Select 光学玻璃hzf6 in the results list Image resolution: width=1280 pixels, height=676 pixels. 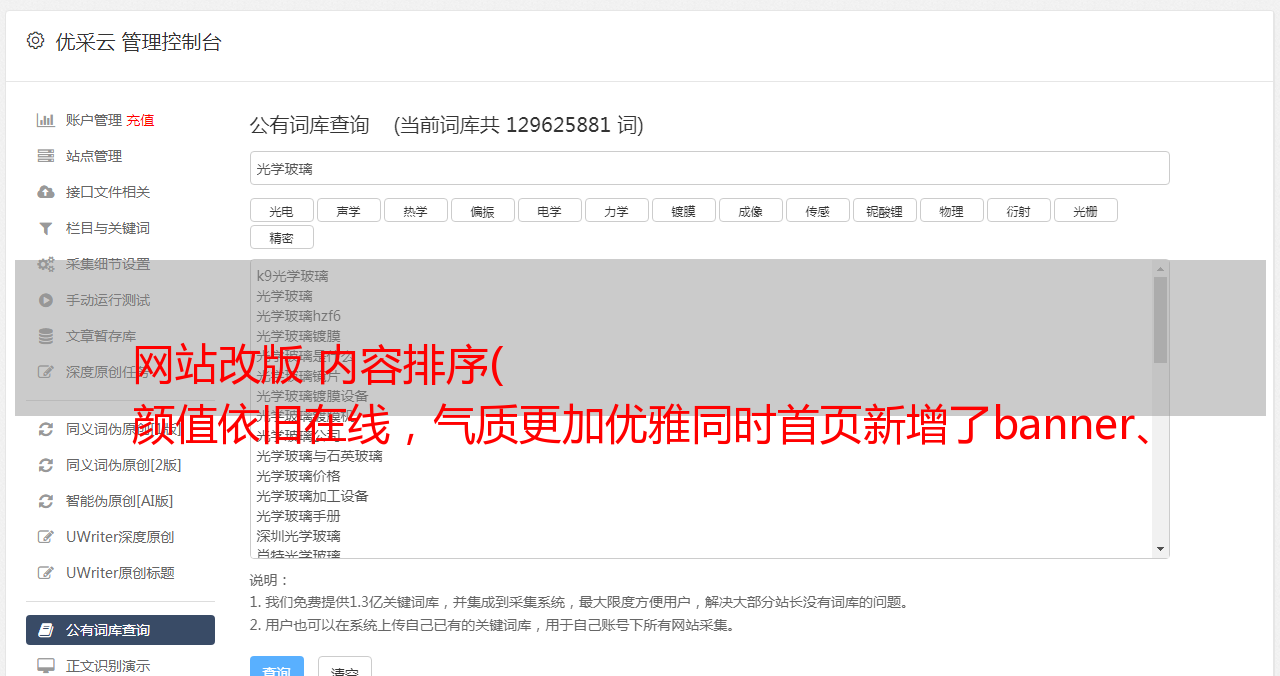coord(298,316)
